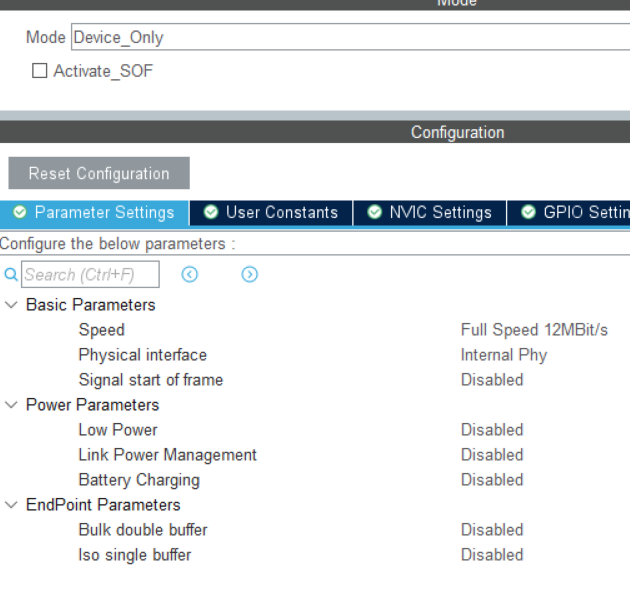Enable the Activate_SOF checkbox
630x591 pixels.
pos(39,71)
